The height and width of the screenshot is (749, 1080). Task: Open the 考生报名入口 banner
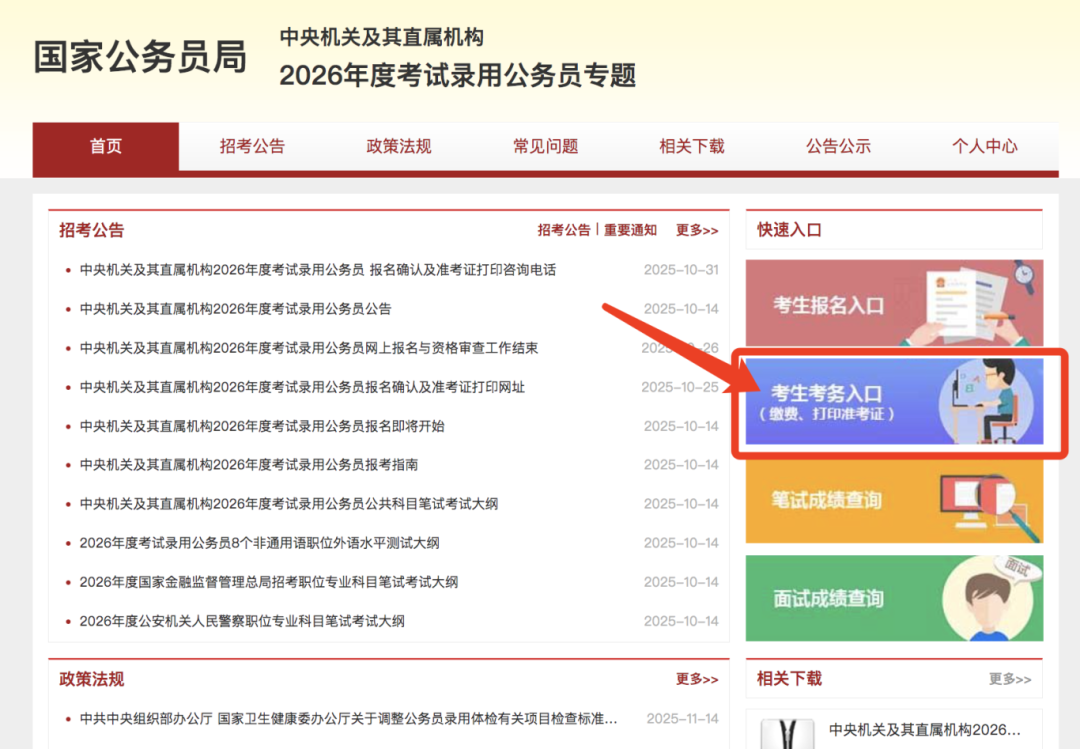tap(893, 304)
